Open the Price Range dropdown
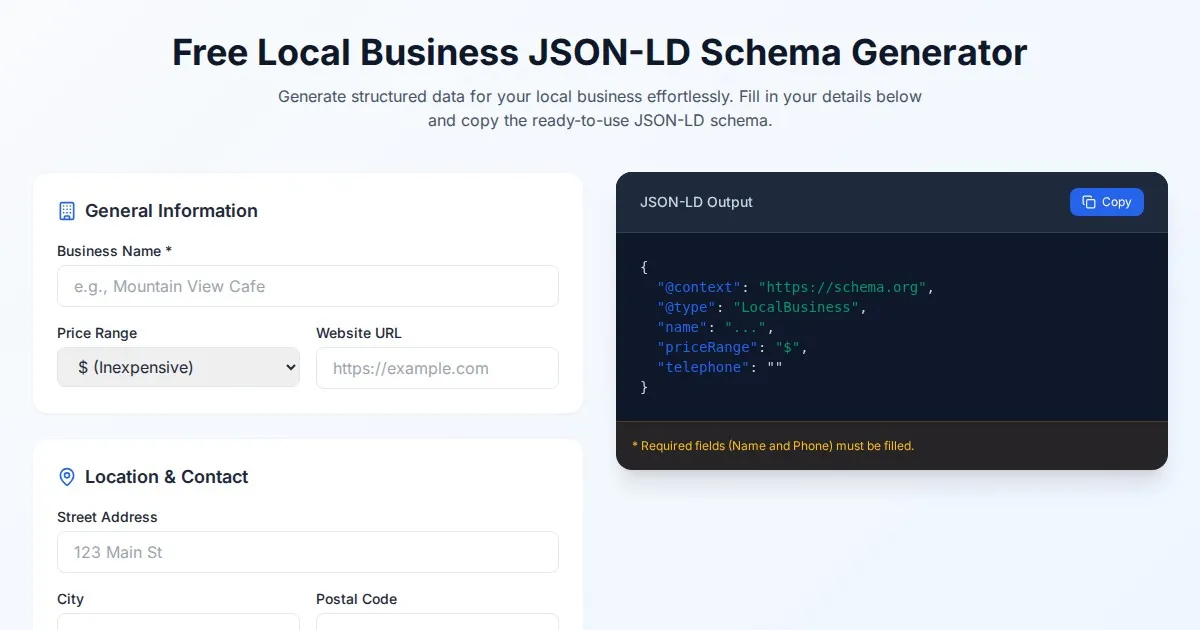 178,368
